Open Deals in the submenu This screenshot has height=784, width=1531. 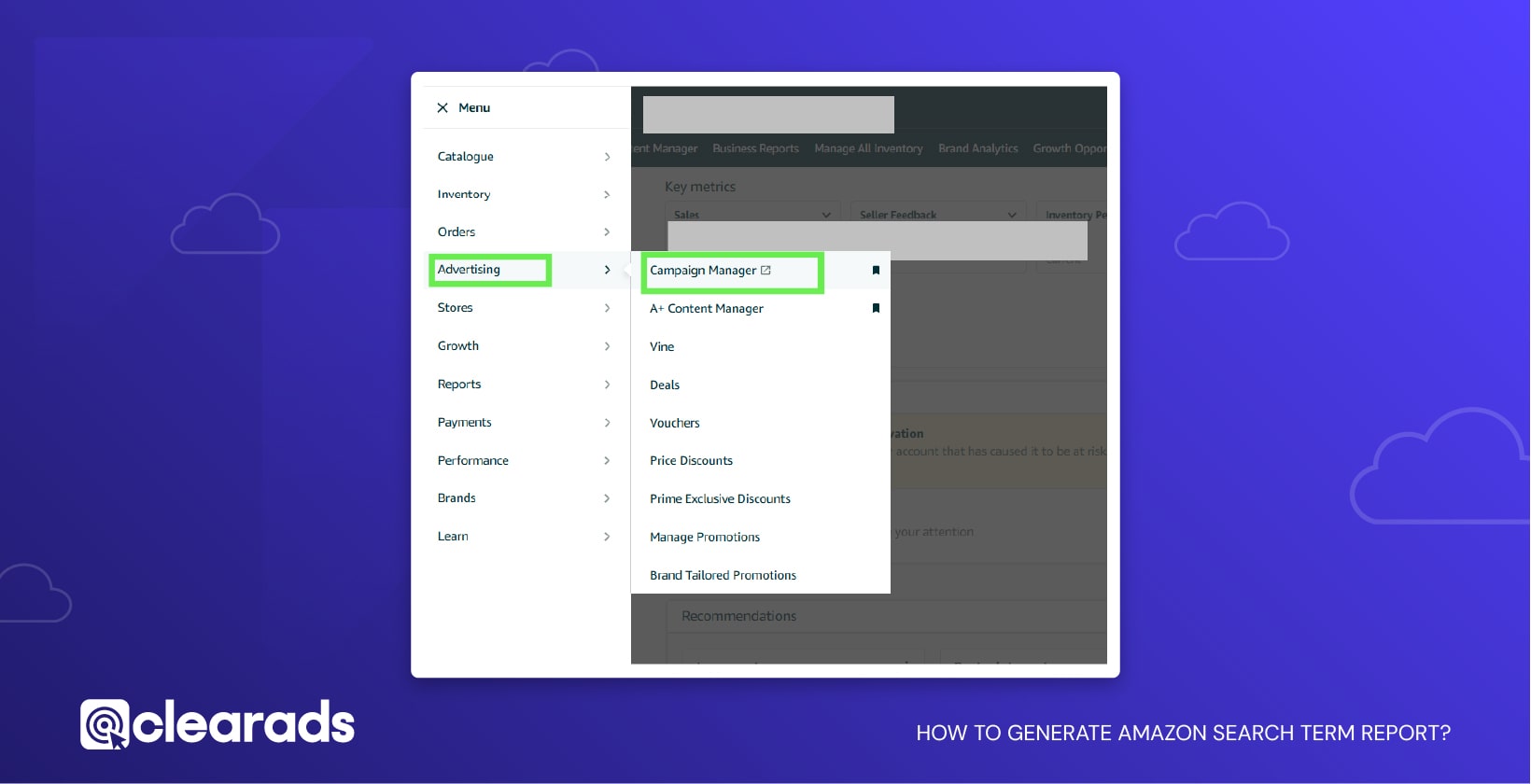pos(665,385)
